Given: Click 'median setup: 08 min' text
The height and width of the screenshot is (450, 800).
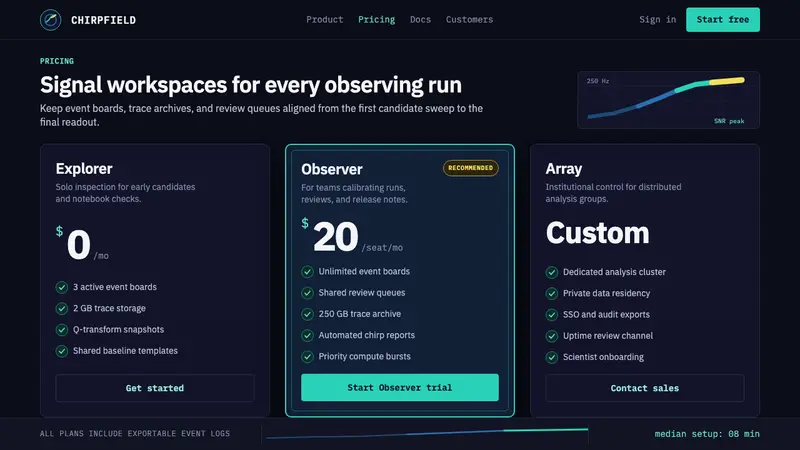Looking at the screenshot, I should (x=707, y=434).
